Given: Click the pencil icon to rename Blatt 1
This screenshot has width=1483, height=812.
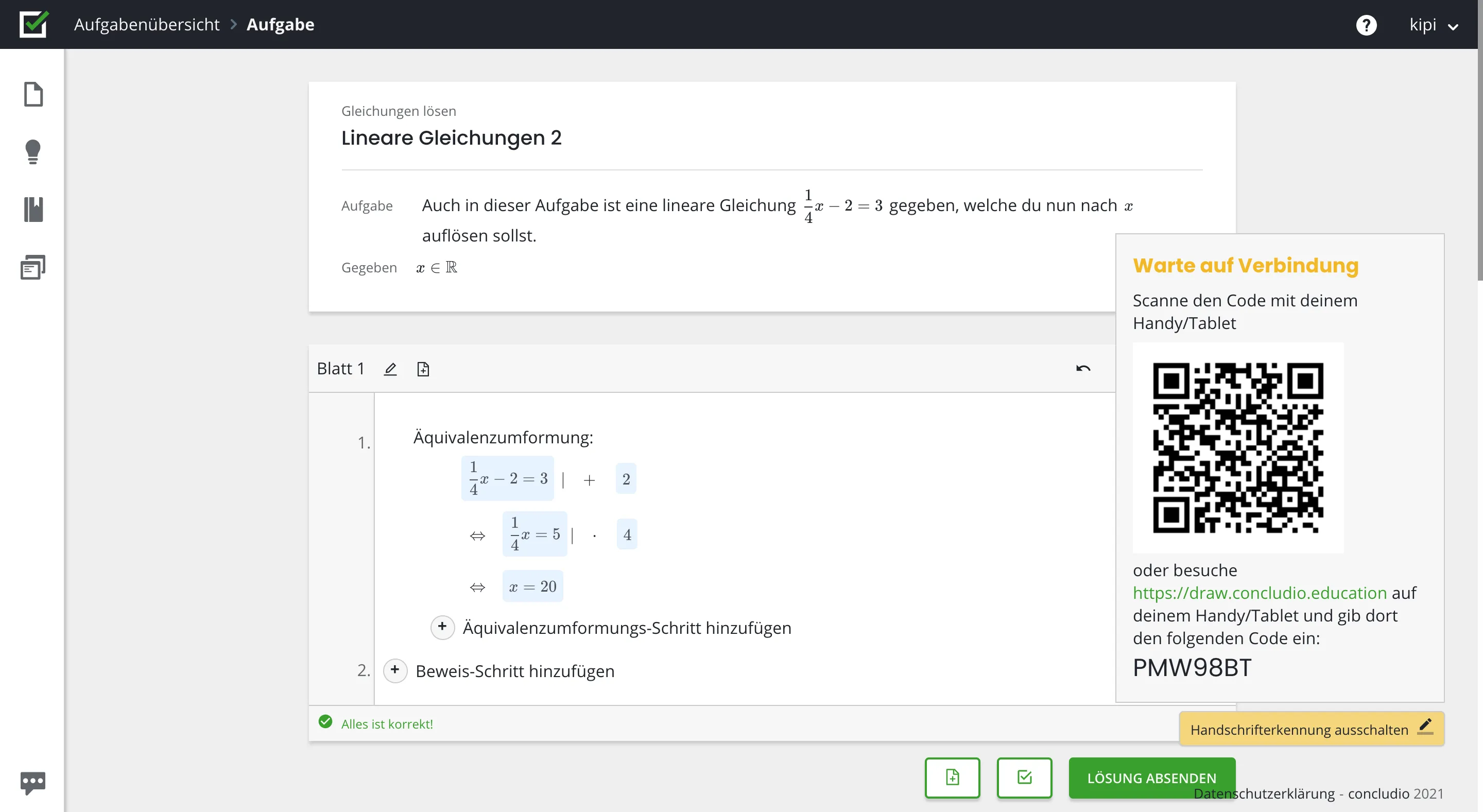Looking at the screenshot, I should (x=391, y=369).
